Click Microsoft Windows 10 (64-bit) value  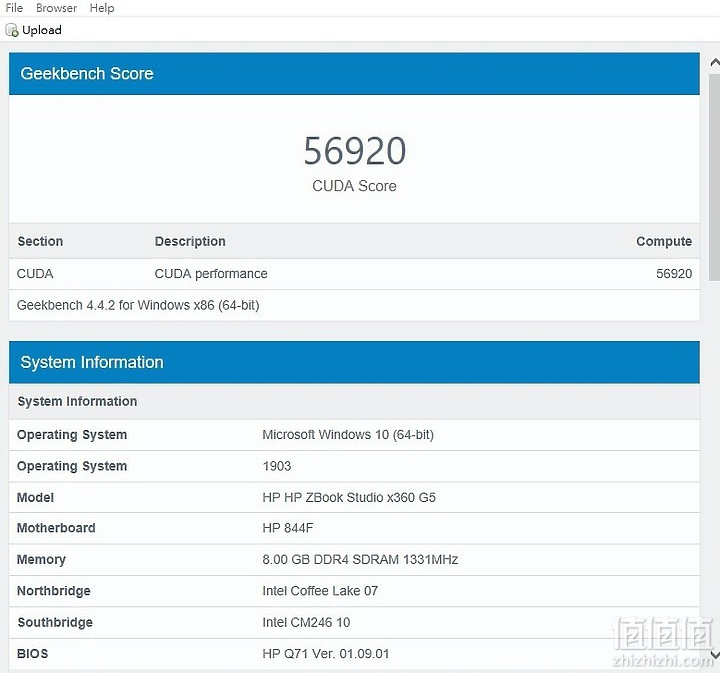click(x=348, y=435)
